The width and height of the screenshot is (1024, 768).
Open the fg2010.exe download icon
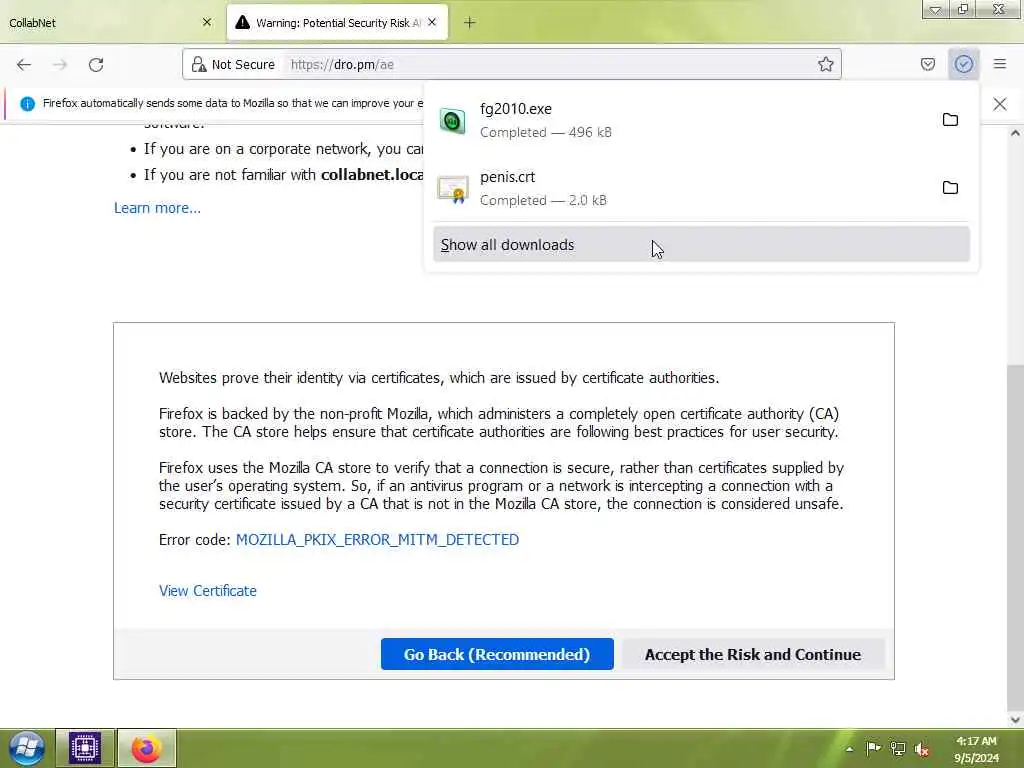click(x=453, y=121)
